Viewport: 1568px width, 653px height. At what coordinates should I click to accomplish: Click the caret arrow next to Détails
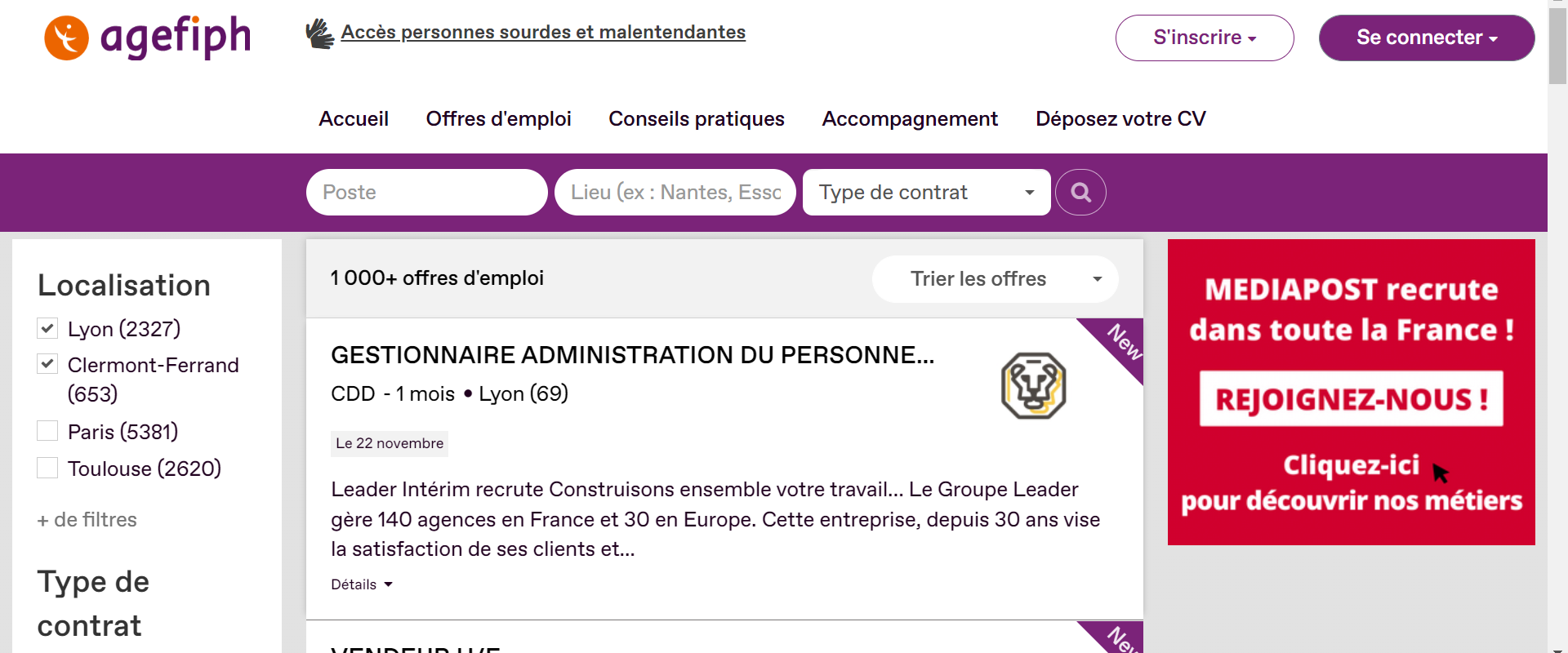[x=388, y=584]
